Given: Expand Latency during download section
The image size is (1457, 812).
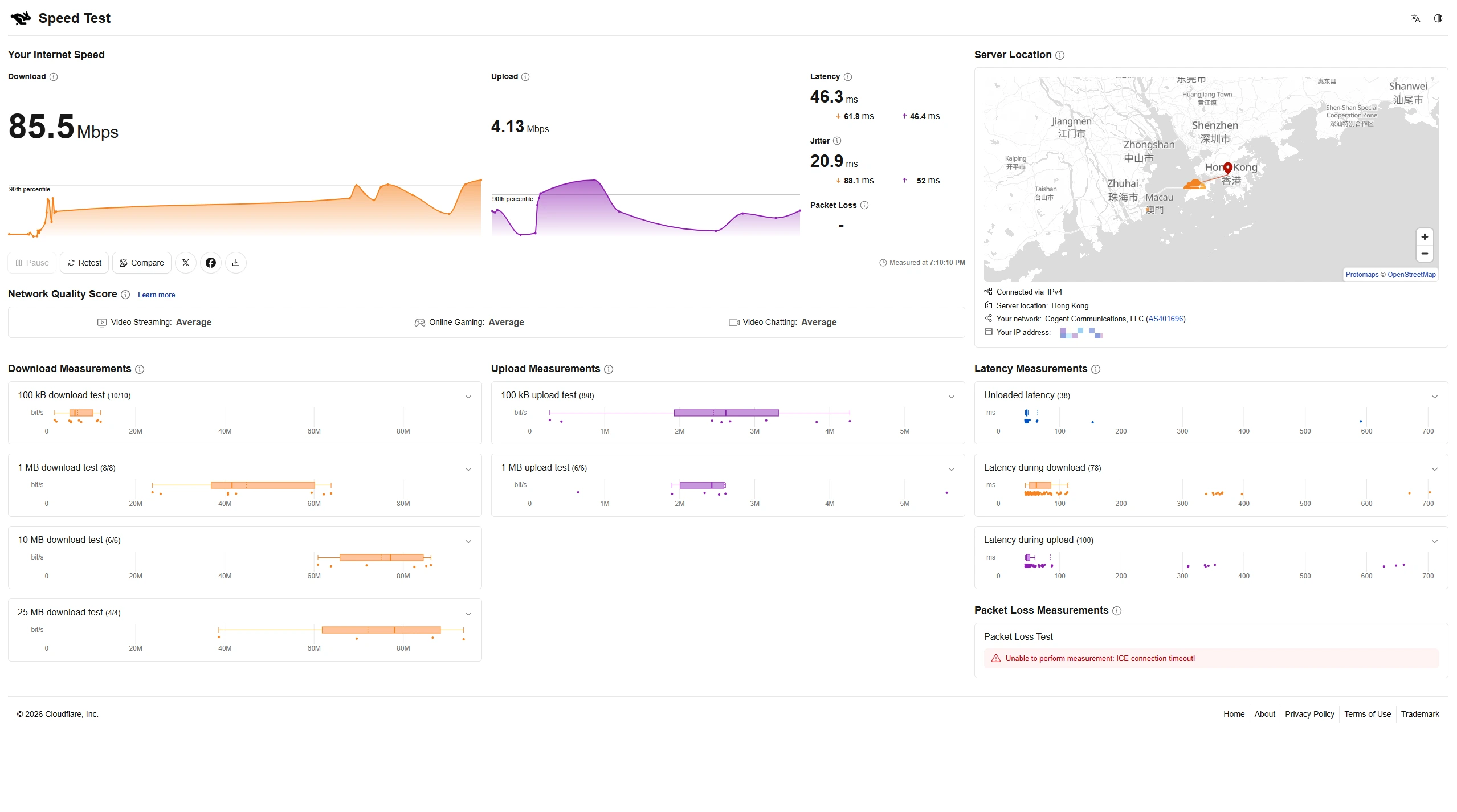Looking at the screenshot, I should [1435, 469].
